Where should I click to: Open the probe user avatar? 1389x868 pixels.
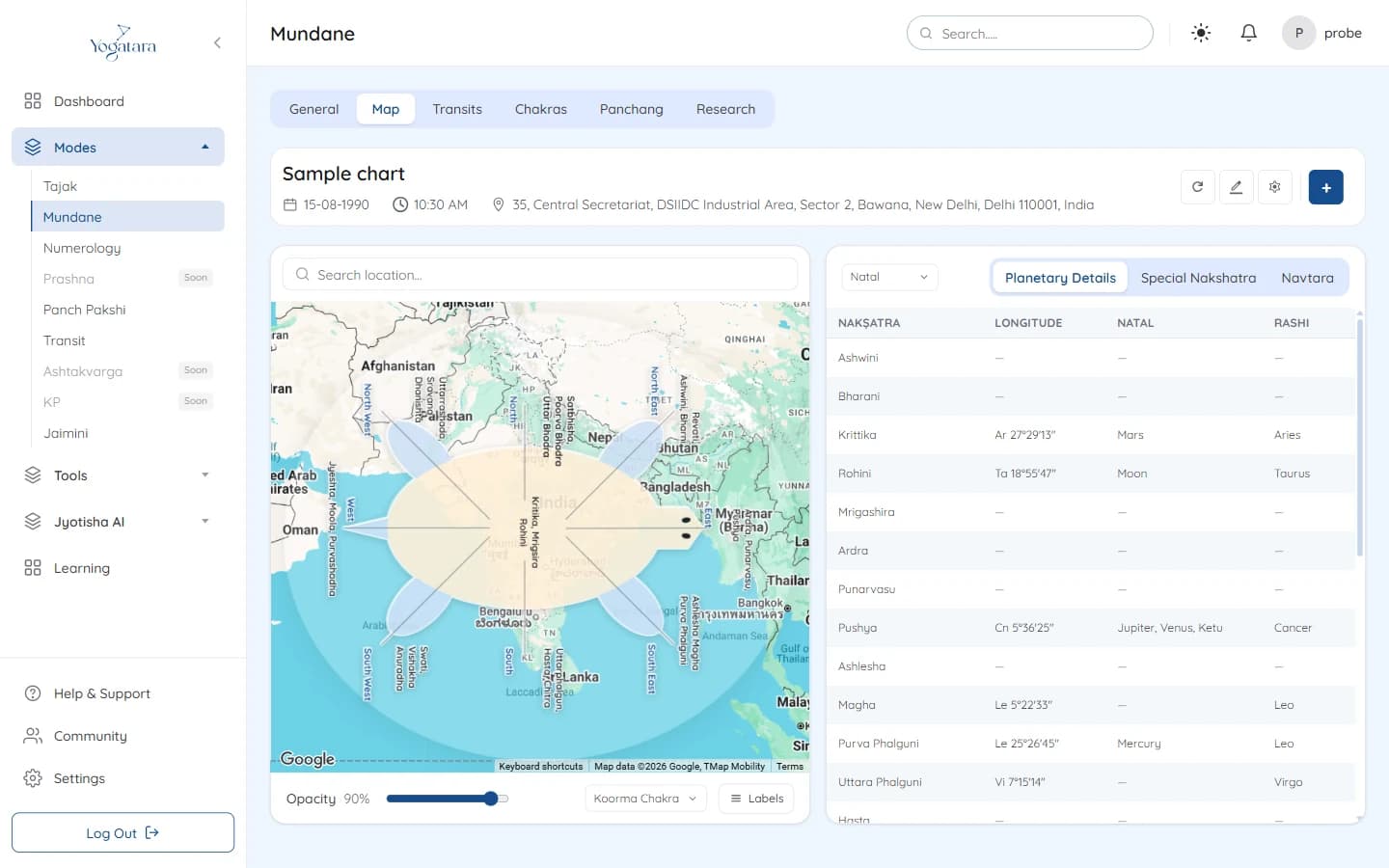pos(1298,33)
